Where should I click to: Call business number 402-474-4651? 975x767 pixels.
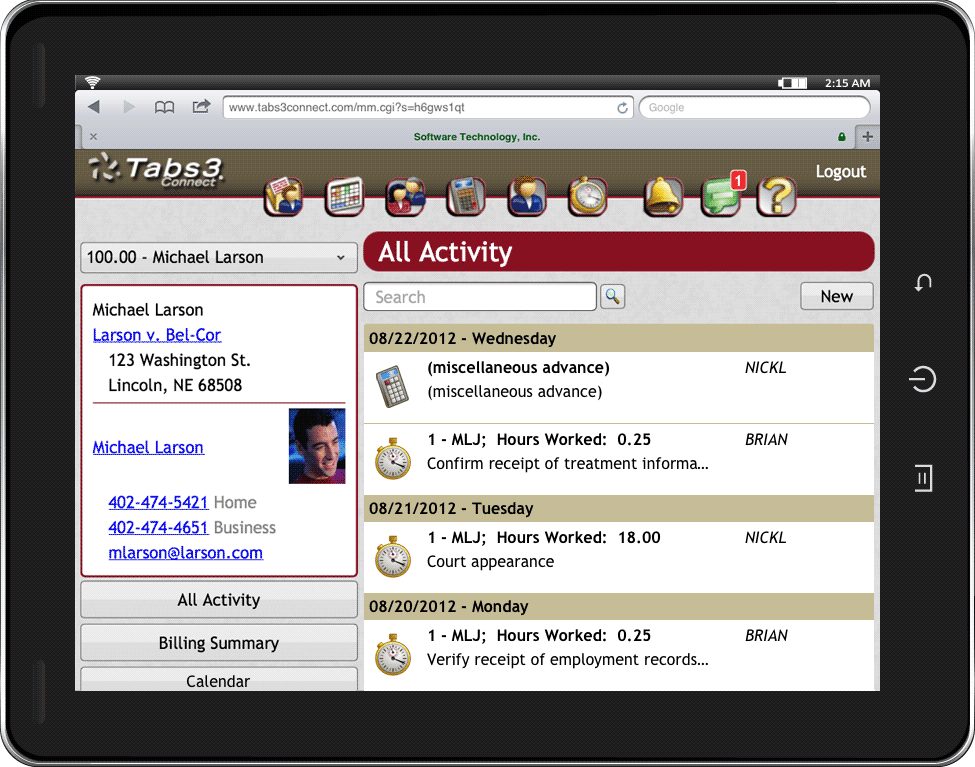point(158,528)
